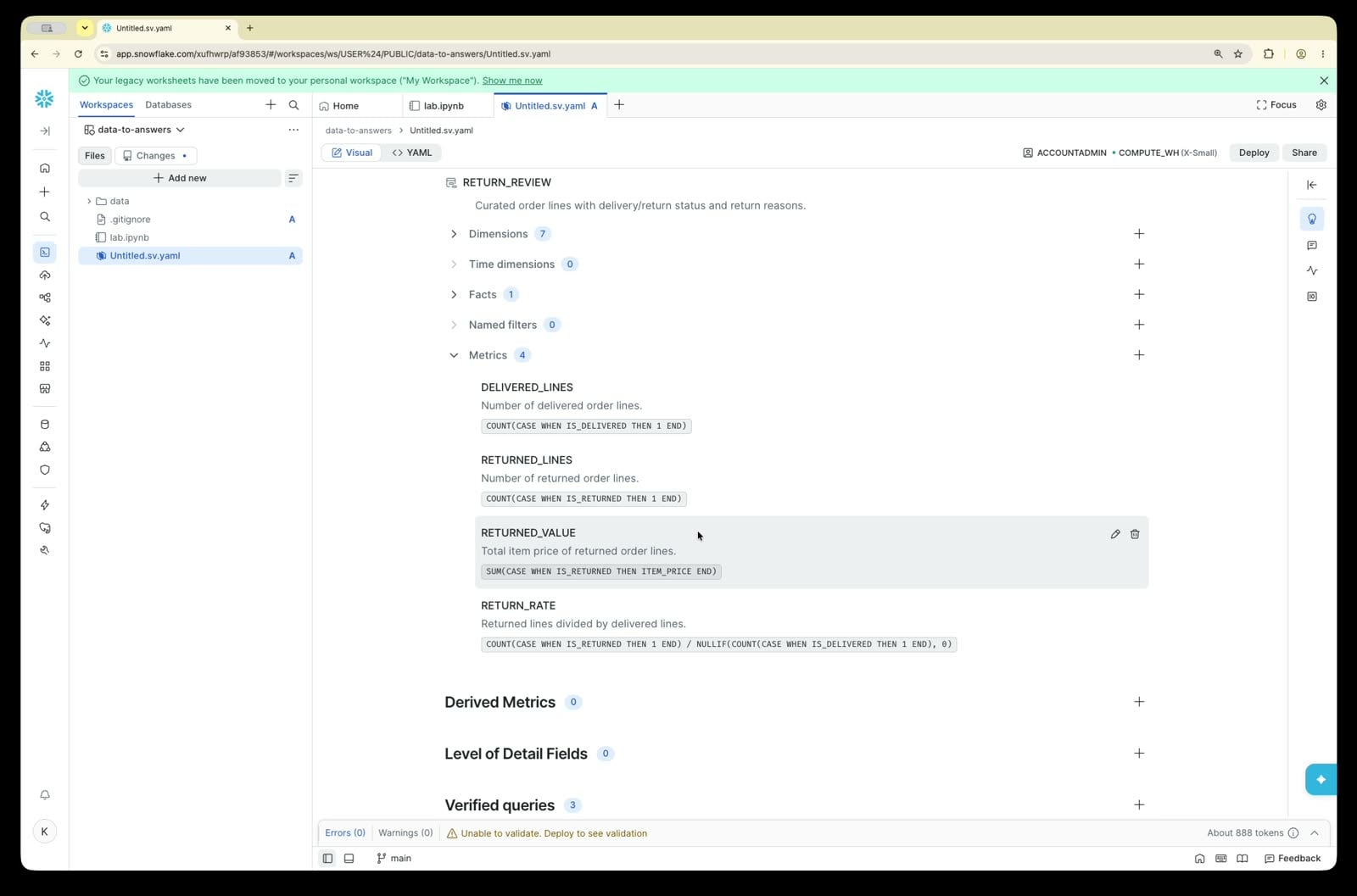This screenshot has width=1357, height=896.
Task: Open the data-to-answers workspace dropdown
Action: tap(134, 130)
